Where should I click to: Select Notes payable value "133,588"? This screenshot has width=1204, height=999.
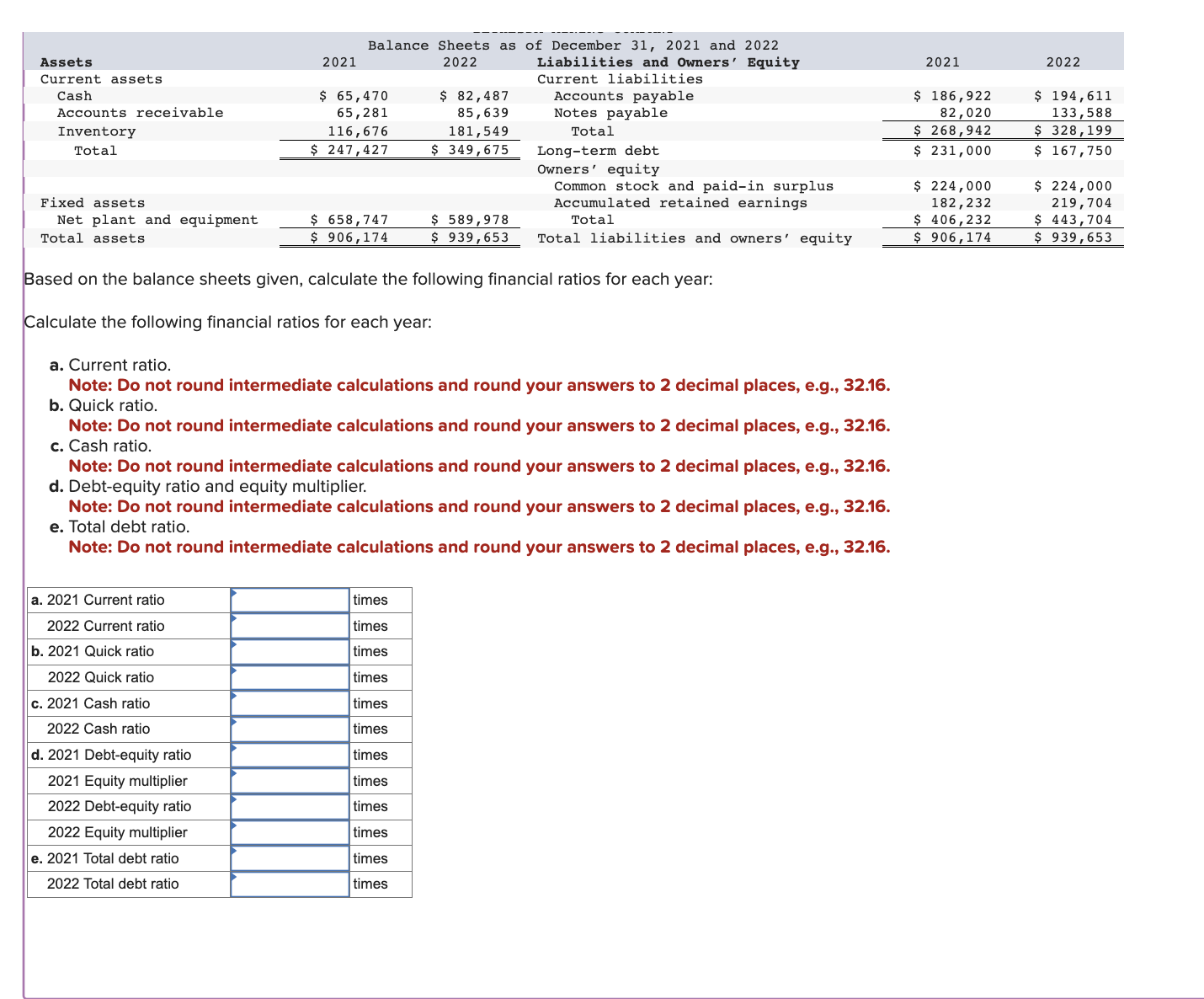coord(1082,113)
